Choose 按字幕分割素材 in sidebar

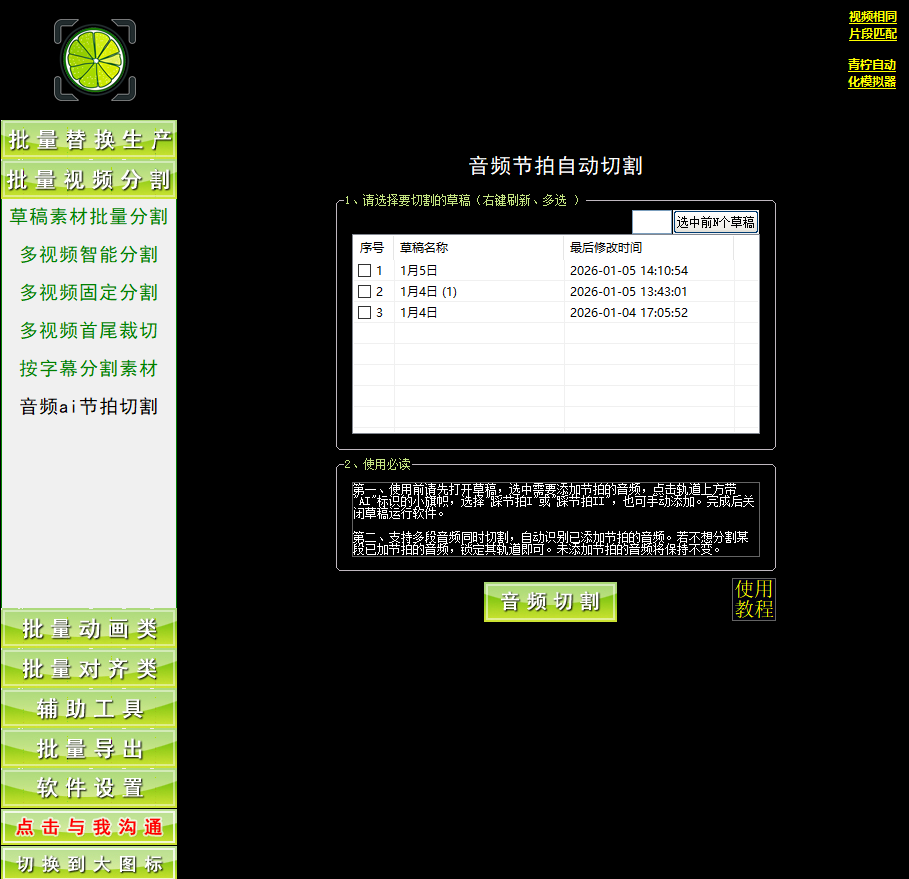[x=89, y=369]
